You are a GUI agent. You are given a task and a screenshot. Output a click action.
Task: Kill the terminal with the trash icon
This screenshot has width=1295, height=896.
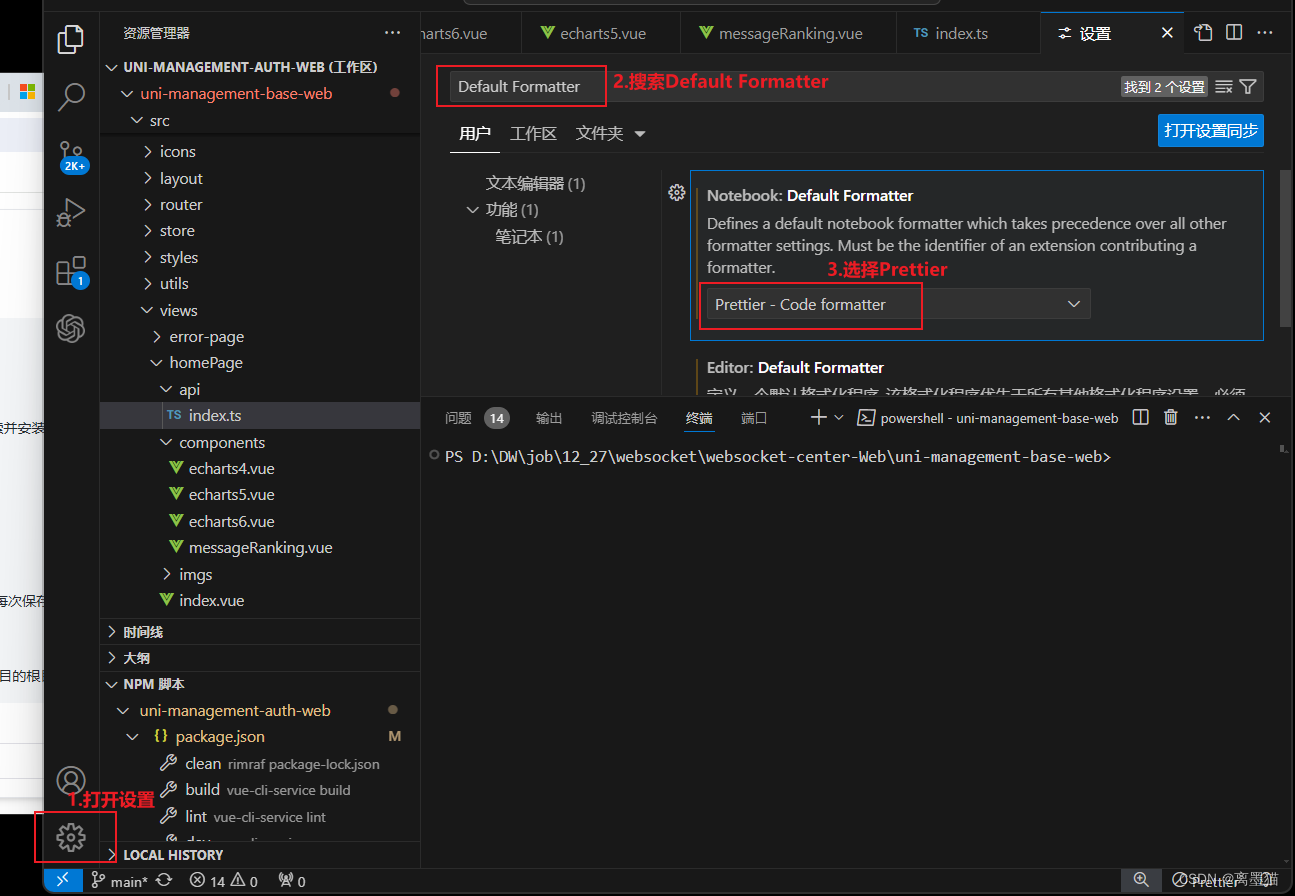(x=1171, y=417)
